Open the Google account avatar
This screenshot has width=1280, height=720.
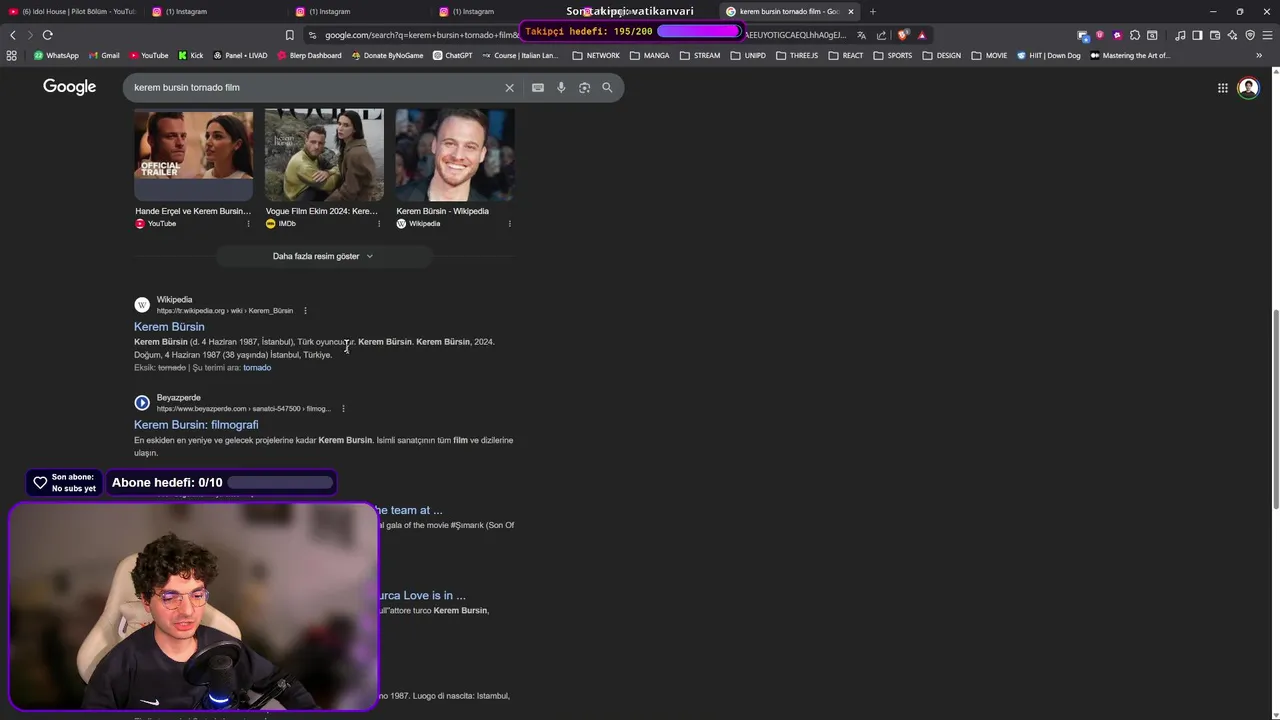[1248, 88]
